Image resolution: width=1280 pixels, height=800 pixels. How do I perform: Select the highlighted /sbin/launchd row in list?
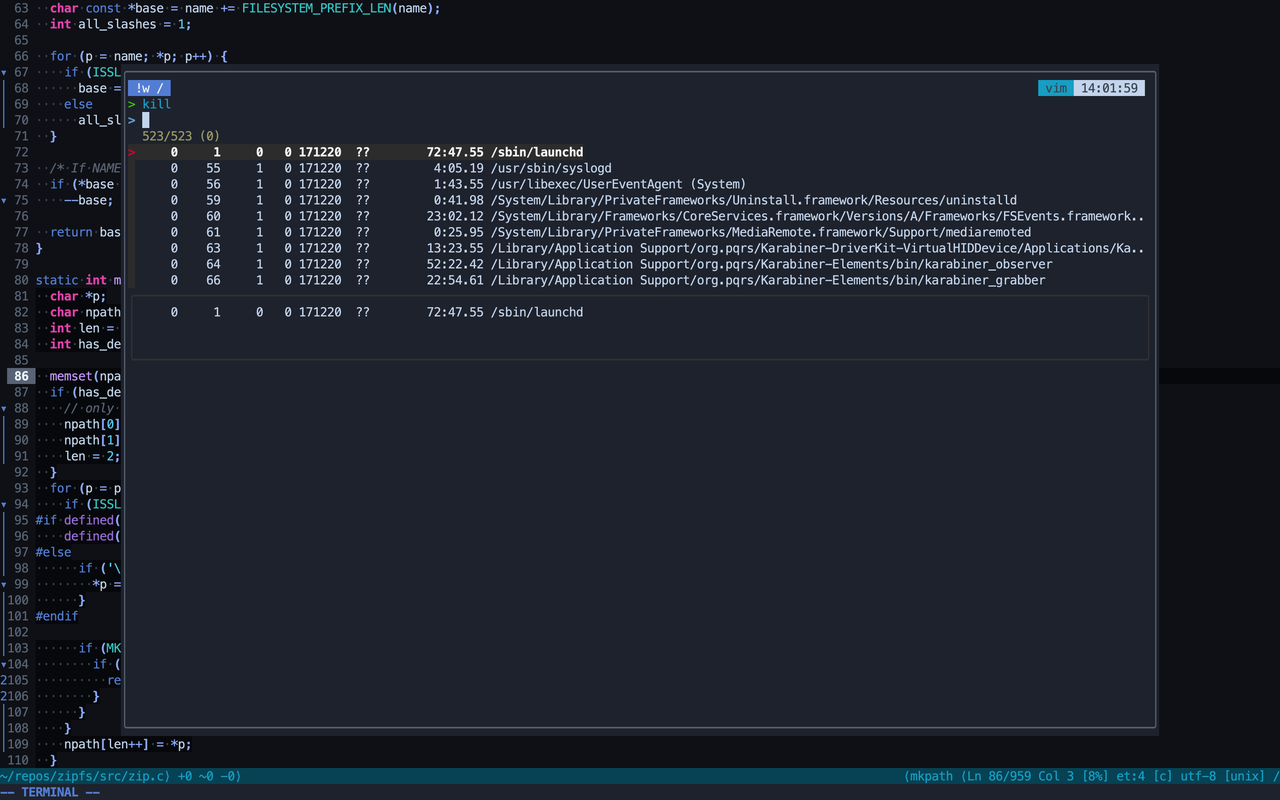click(x=638, y=152)
